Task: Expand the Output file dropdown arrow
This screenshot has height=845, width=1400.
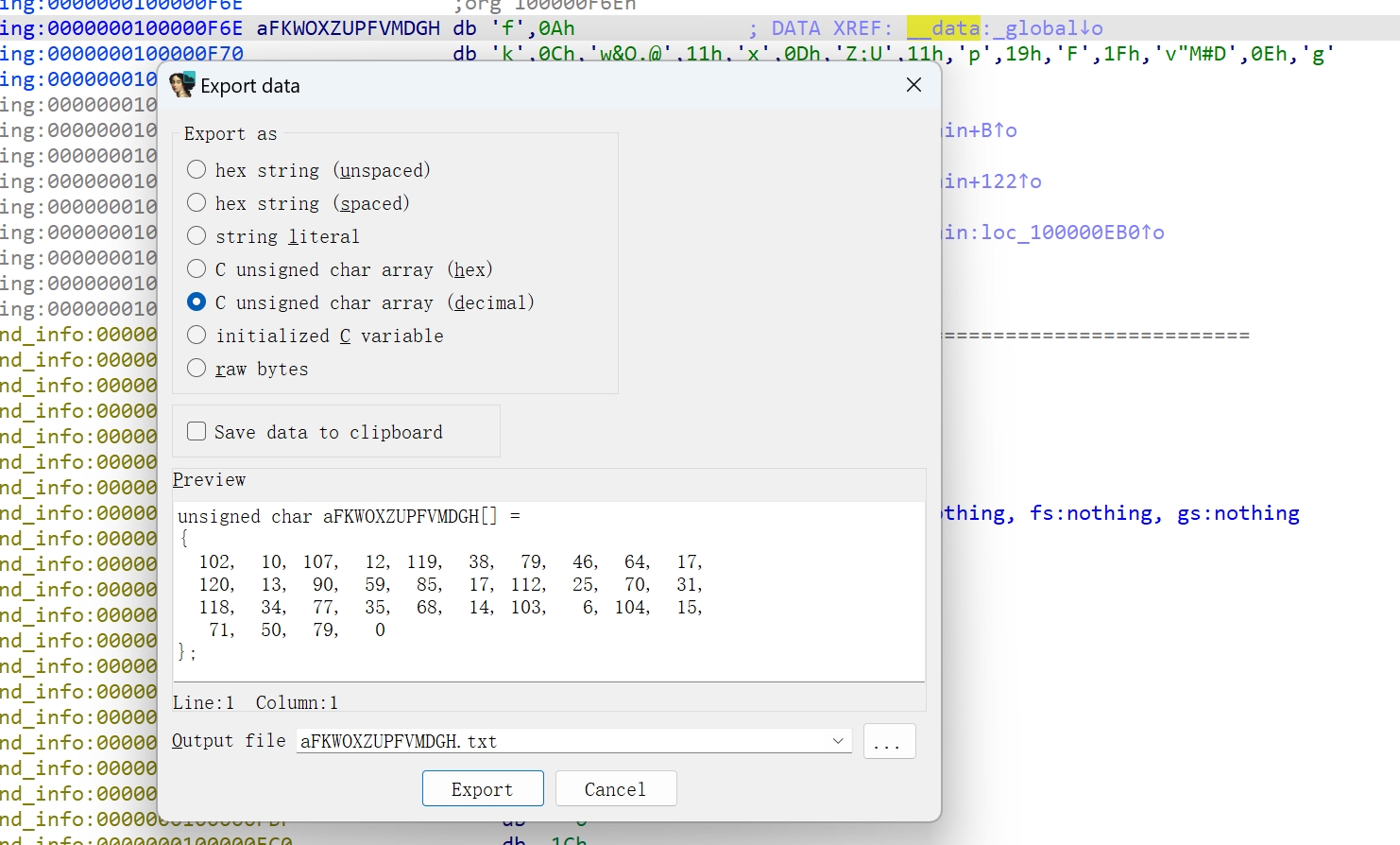Action: point(838,741)
